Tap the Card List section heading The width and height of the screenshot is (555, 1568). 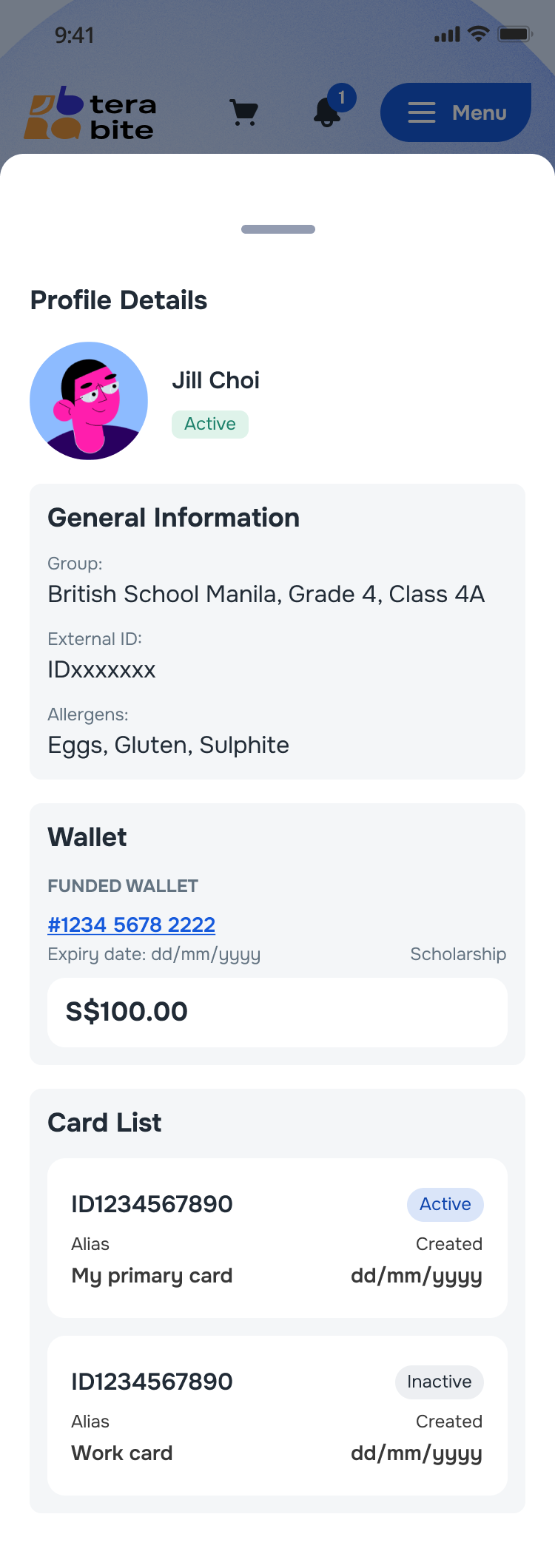point(104,1123)
